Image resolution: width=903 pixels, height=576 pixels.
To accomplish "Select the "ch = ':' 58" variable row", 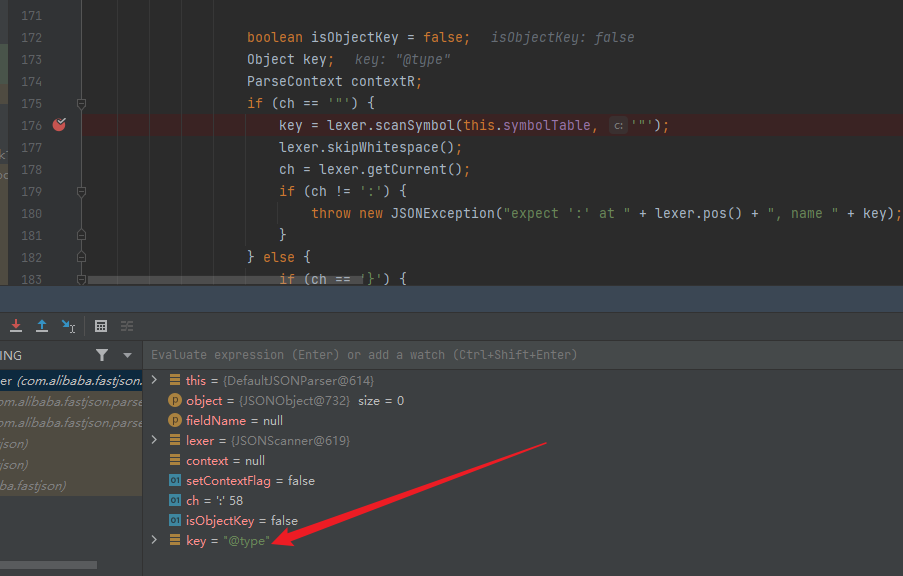I will 523,501.
